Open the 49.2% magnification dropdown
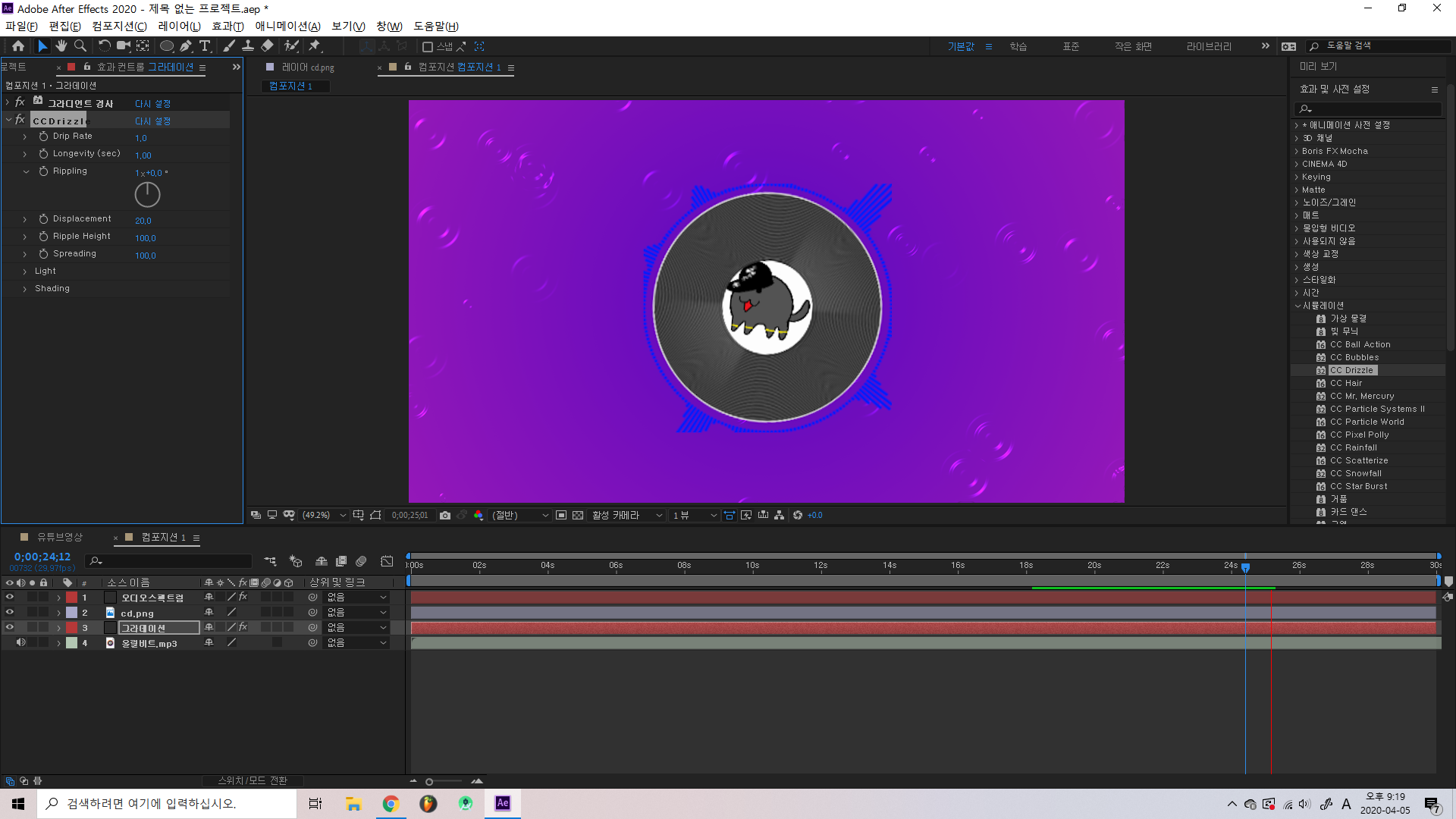Image resolution: width=1456 pixels, height=819 pixels. click(x=324, y=516)
